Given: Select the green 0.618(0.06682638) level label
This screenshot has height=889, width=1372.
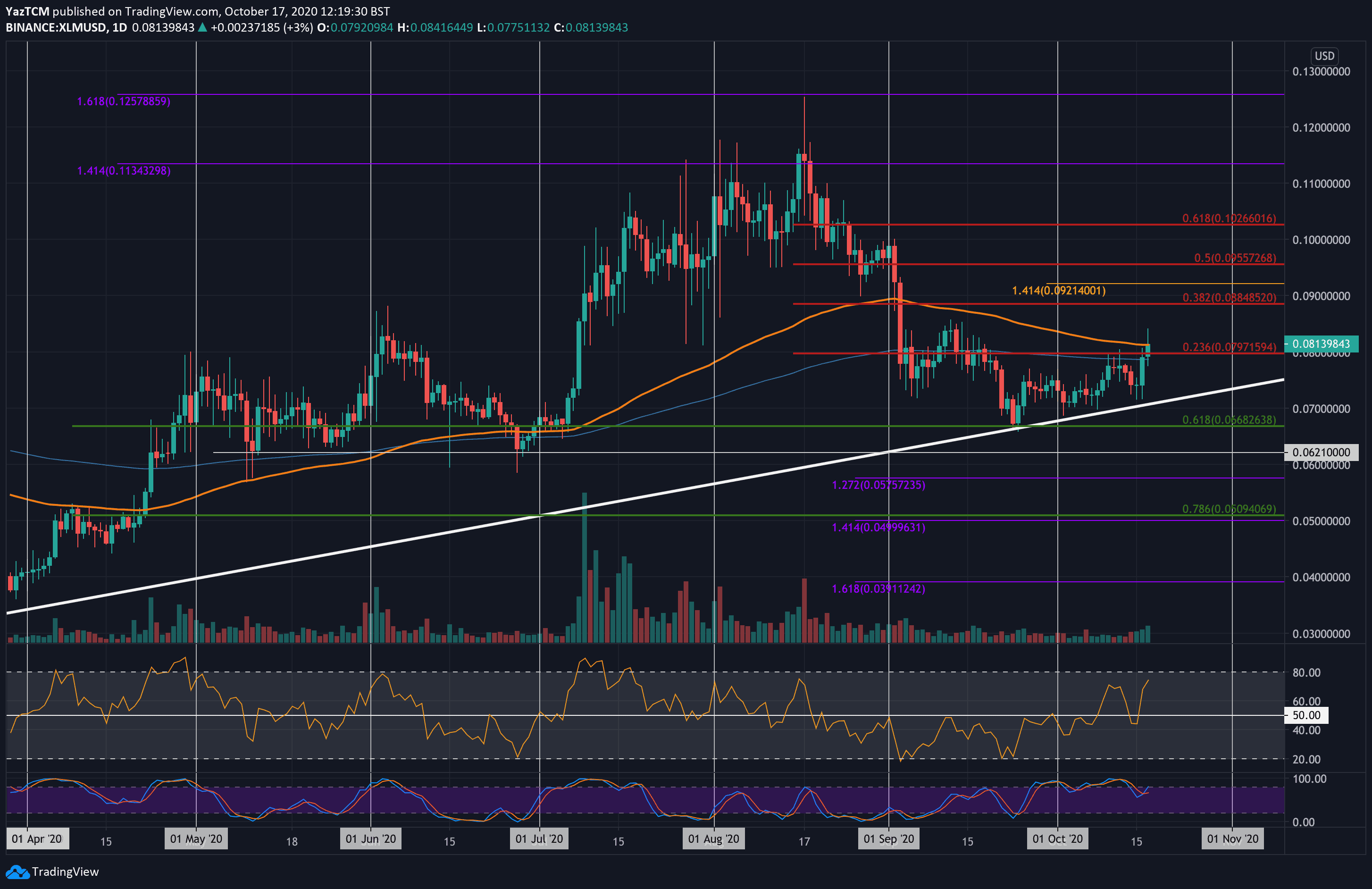Looking at the screenshot, I should [x=1229, y=419].
